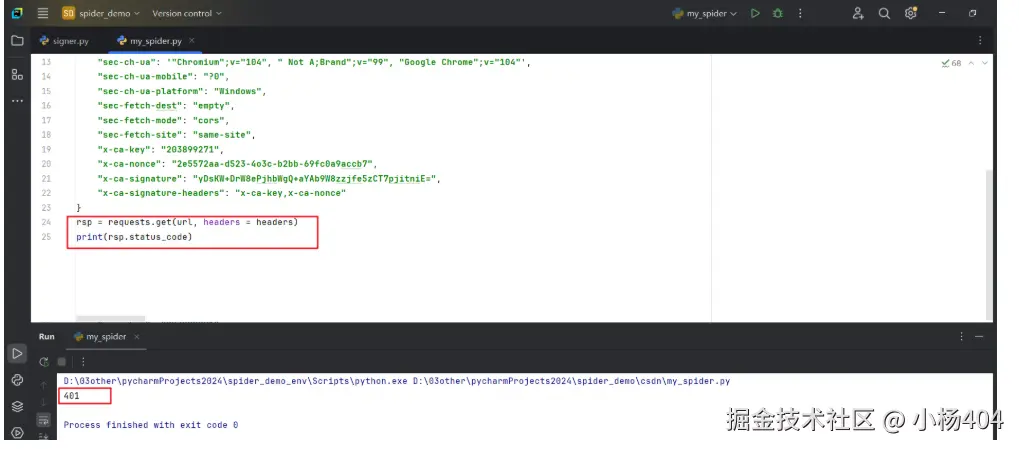Open editor tabs options menu
Image resolution: width=1019 pixels, height=449 pixels.
tap(980, 40)
